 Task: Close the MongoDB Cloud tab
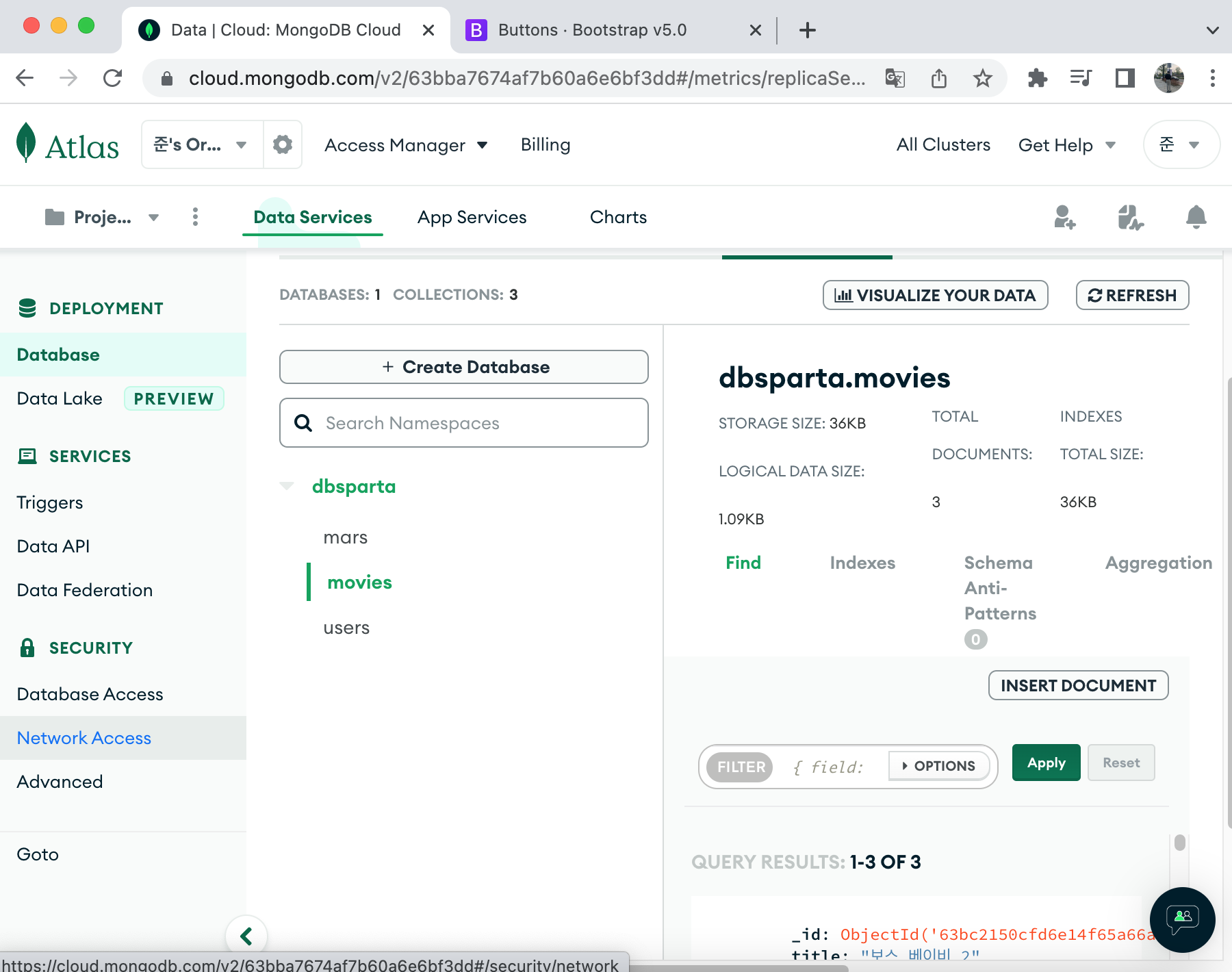(x=428, y=30)
